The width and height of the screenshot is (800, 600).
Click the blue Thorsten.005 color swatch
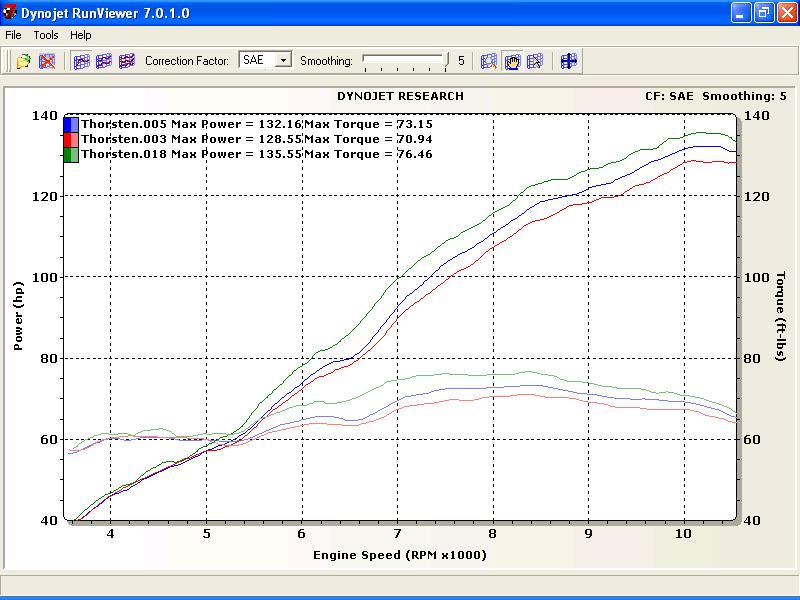coord(71,124)
